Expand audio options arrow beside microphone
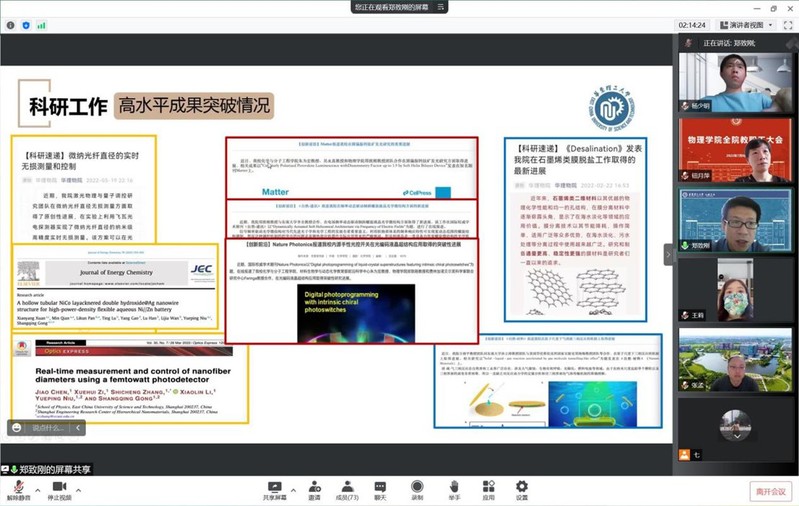Image resolution: width=799 pixels, height=506 pixels. coord(37,485)
